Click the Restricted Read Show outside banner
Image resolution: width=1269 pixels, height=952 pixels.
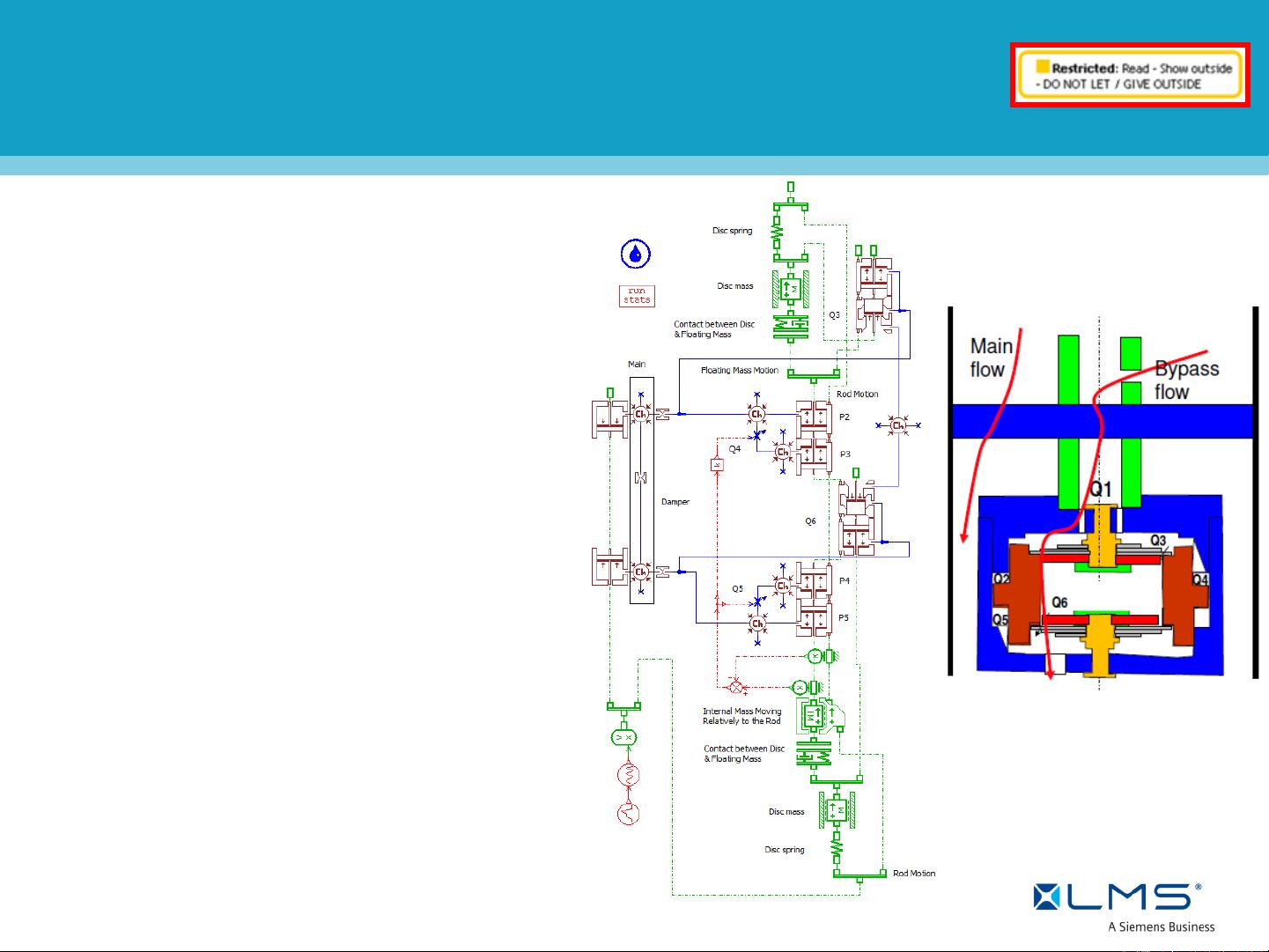[x=1131, y=75]
